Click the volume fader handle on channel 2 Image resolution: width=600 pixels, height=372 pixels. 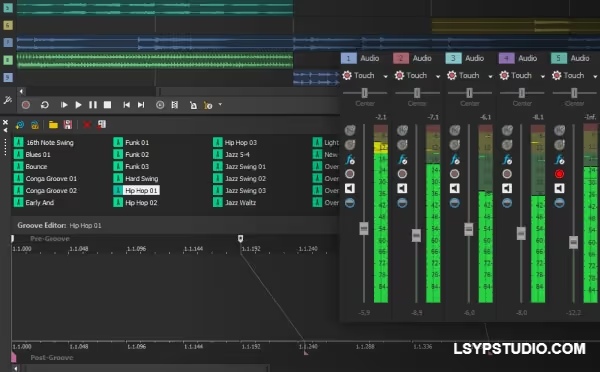[x=416, y=235]
